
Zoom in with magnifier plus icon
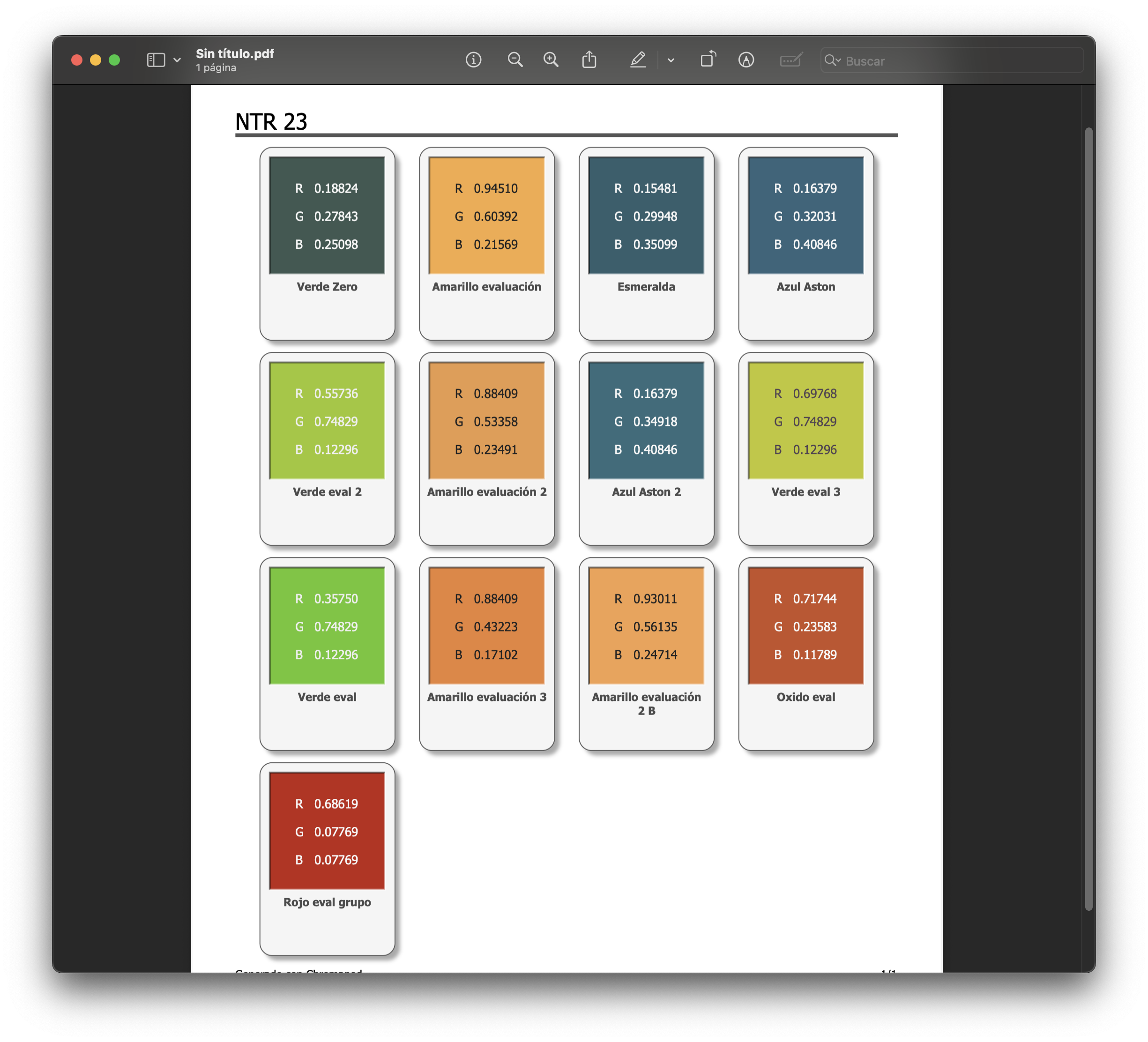point(551,60)
